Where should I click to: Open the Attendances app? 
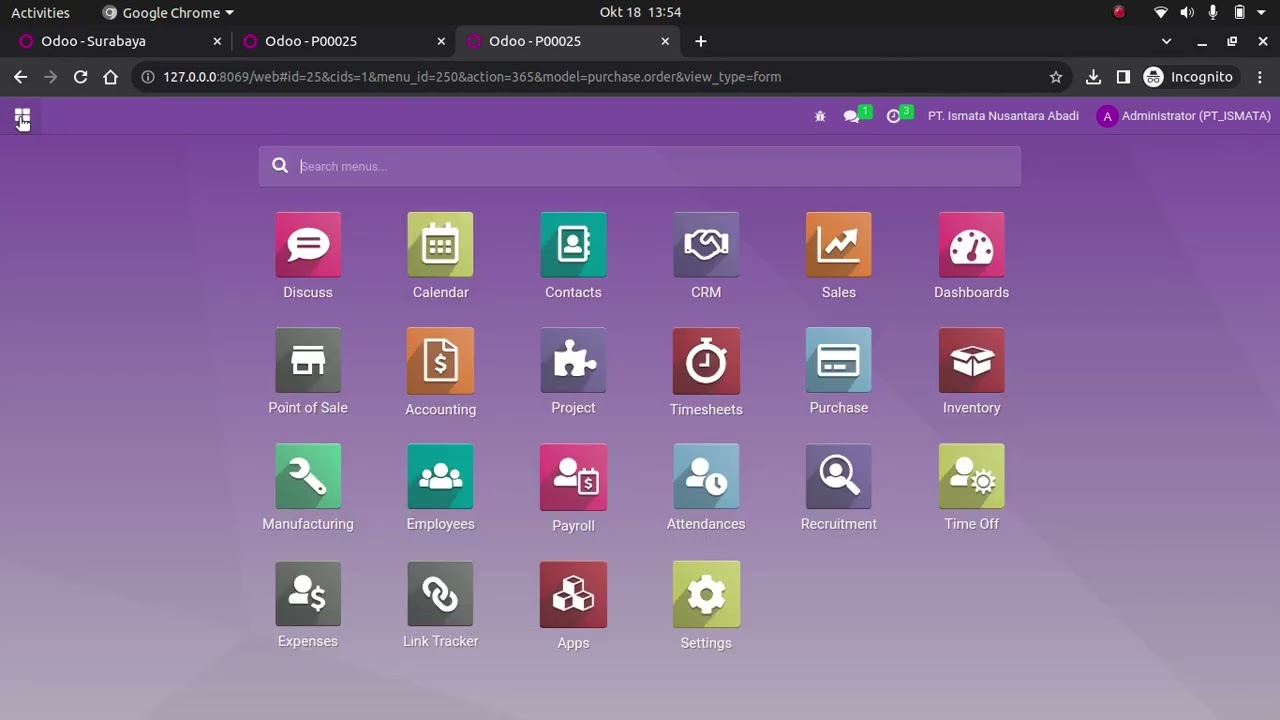pyautogui.click(x=706, y=488)
